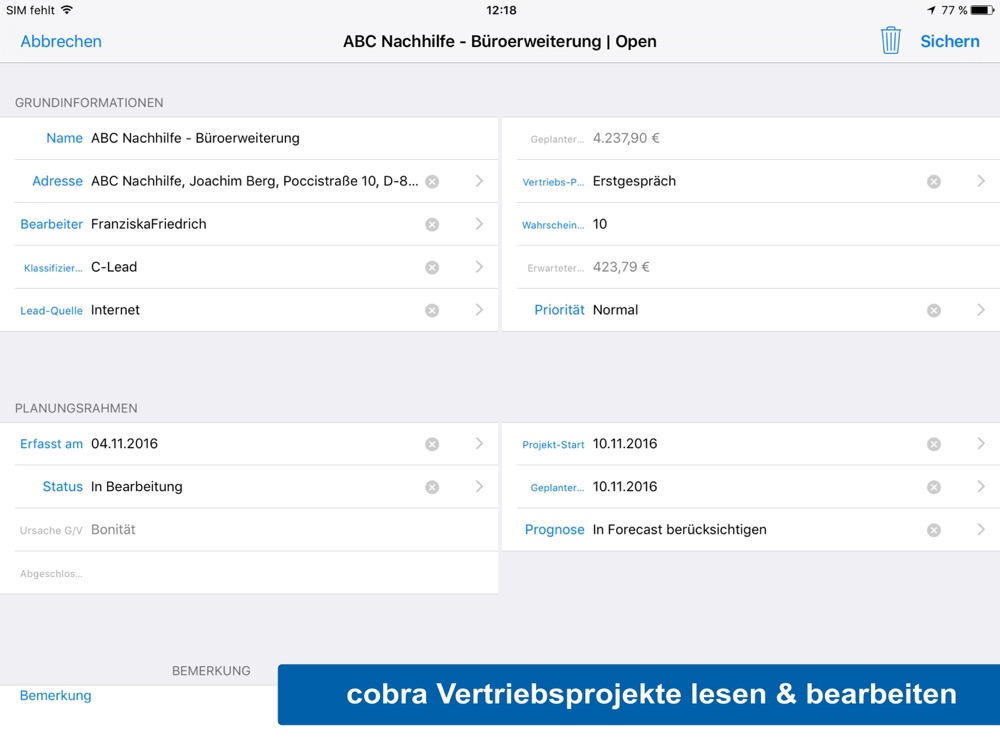Clear the Priorität Normal value
Screen dimensions: 1000x750
pyautogui.click(x=934, y=311)
